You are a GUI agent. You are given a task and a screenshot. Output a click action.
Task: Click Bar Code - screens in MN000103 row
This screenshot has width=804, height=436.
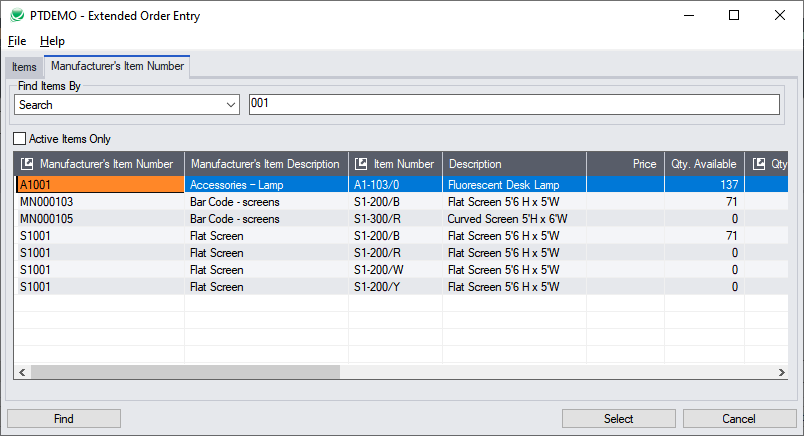pos(266,202)
